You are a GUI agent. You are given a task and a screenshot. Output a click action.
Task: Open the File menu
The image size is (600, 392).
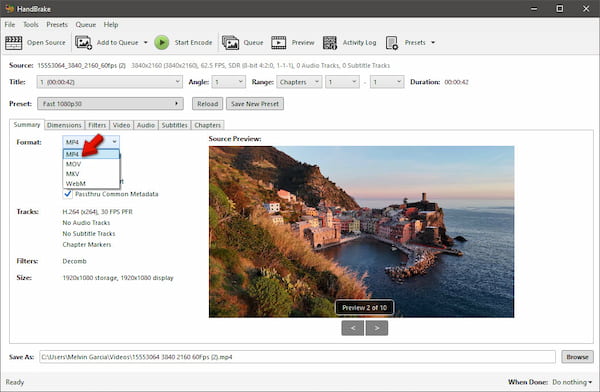click(10, 24)
